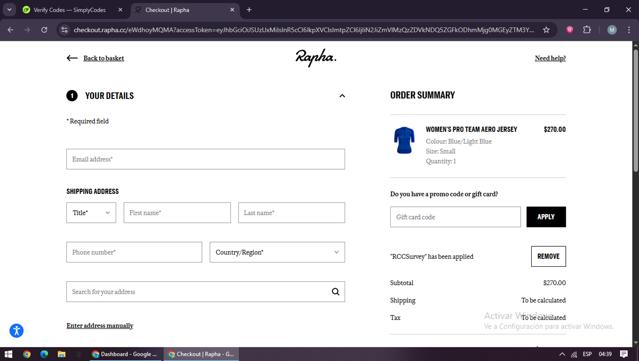Open the Back to basket link
Viewport: 639px width, 361px height.
tap(104, 58)
